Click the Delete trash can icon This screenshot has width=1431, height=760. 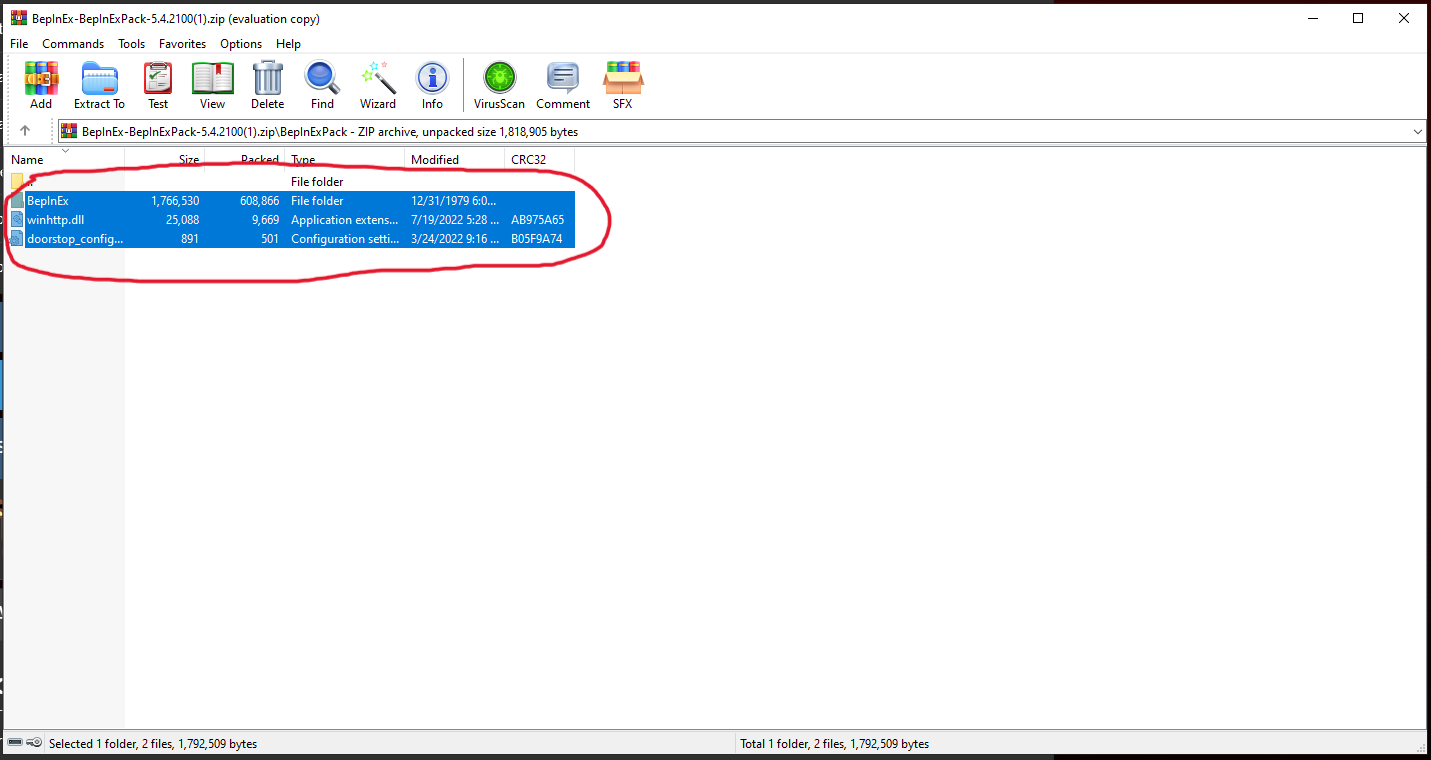267,78
